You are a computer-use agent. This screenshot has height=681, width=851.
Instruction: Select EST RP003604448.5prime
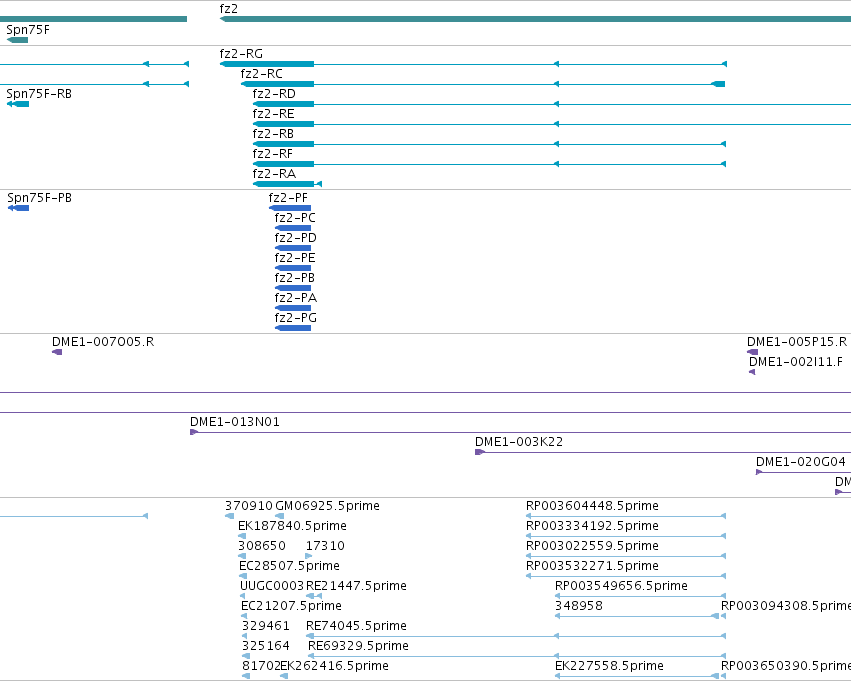coord(626,516)
